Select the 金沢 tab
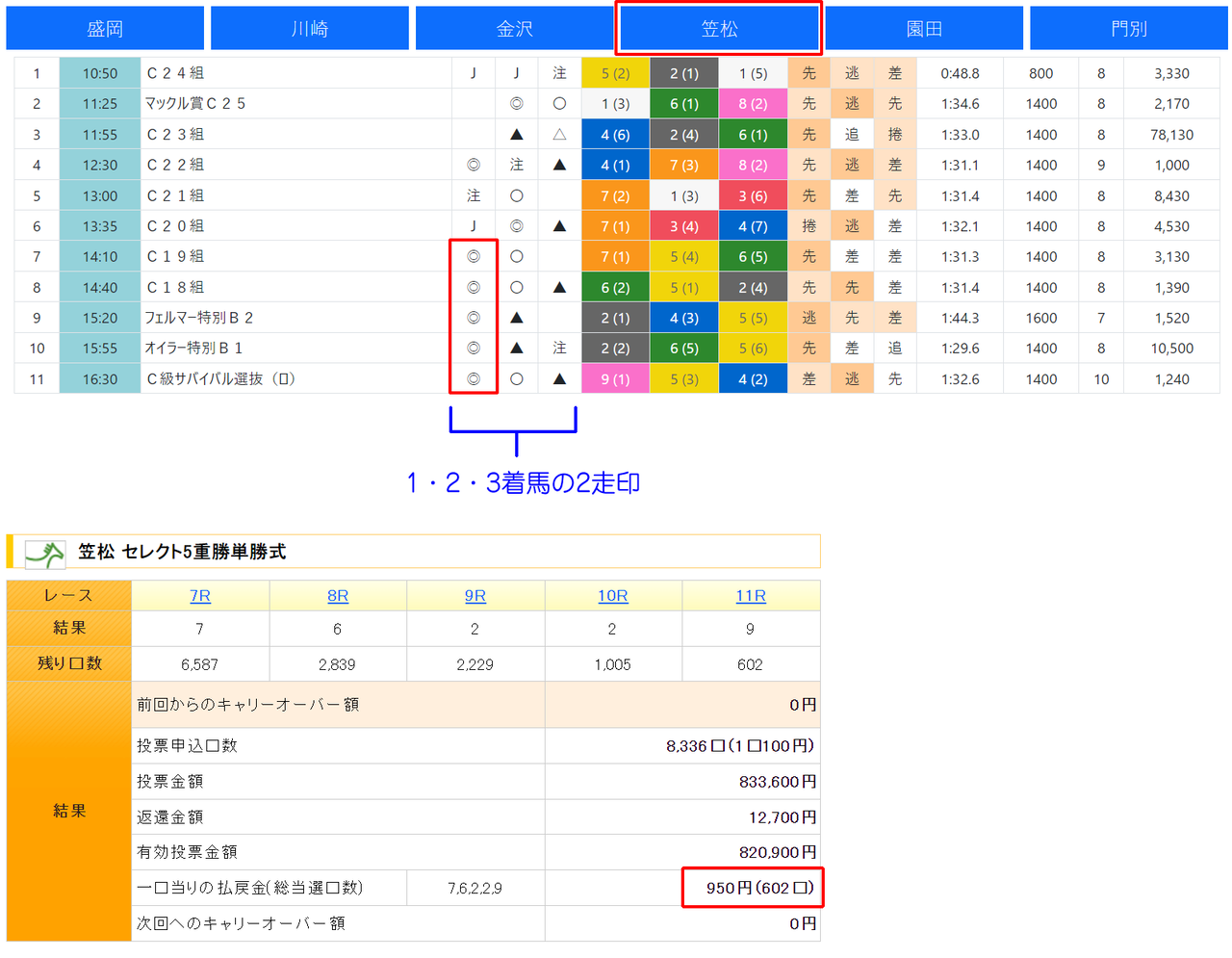Image resolution: width=1232 pixels, height=958 pixels. click(x=515, y=29)
